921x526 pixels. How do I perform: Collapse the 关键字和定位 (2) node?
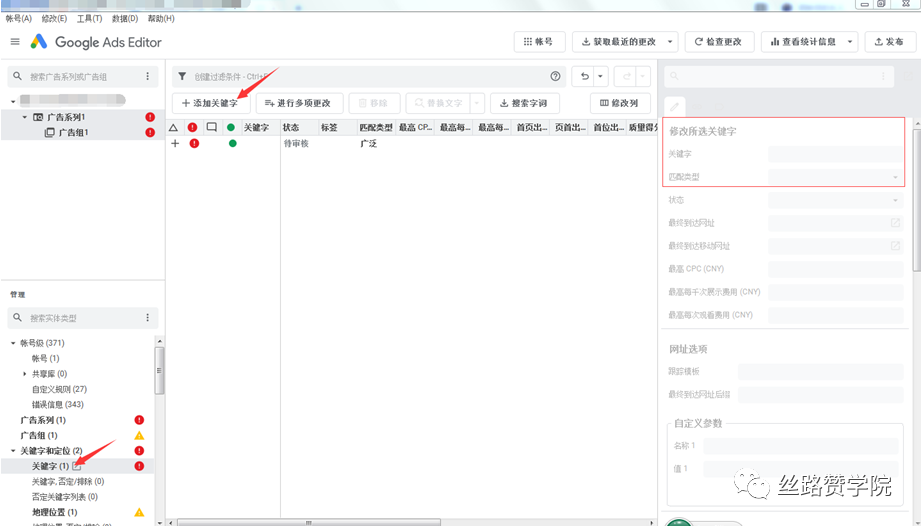[13, 451]
